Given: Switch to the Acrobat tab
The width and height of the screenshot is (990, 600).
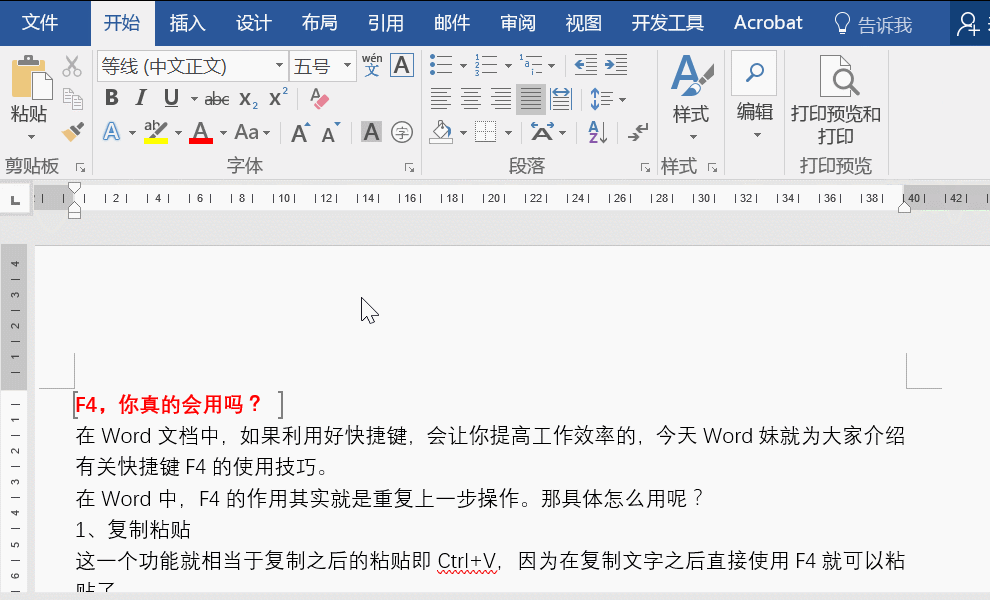Looking at the screenshot, I should point(768,23).
